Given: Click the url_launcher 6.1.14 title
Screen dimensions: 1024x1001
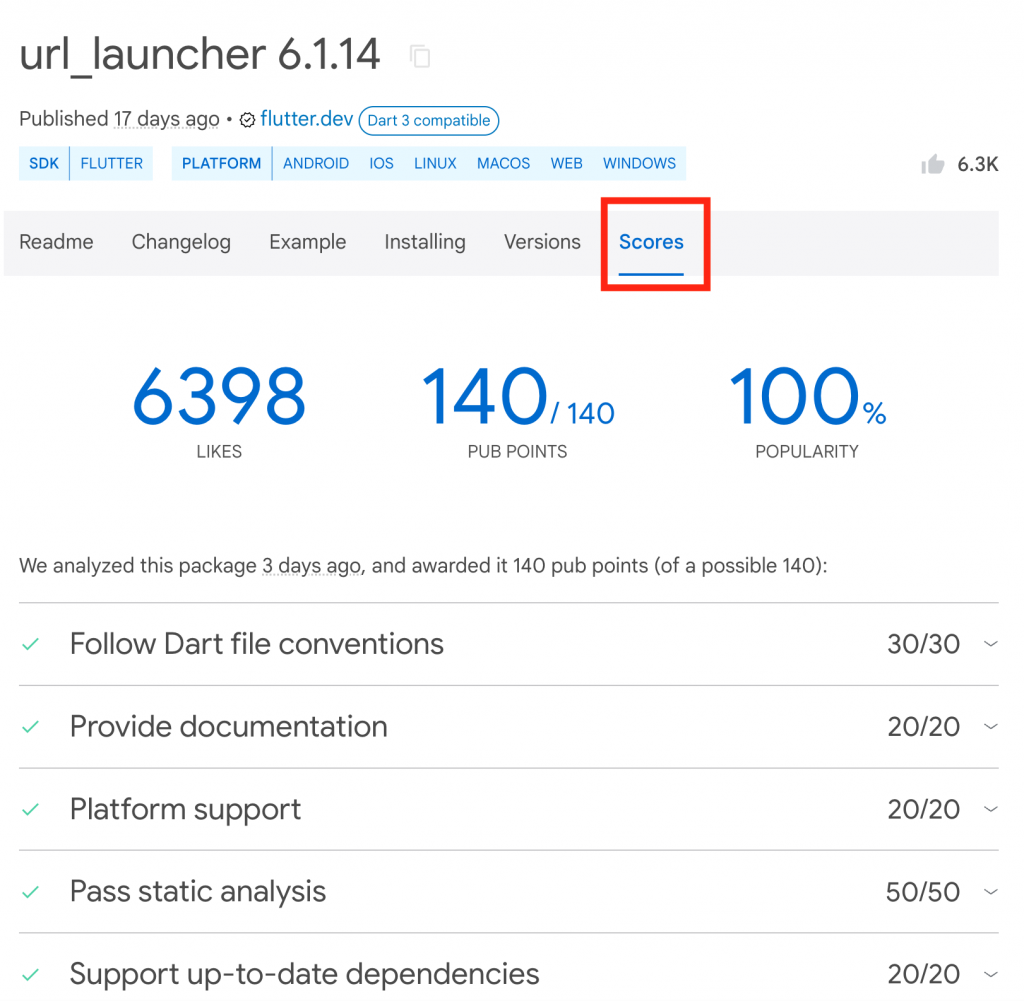Looking at the screenshot, I should click(200, 54).
